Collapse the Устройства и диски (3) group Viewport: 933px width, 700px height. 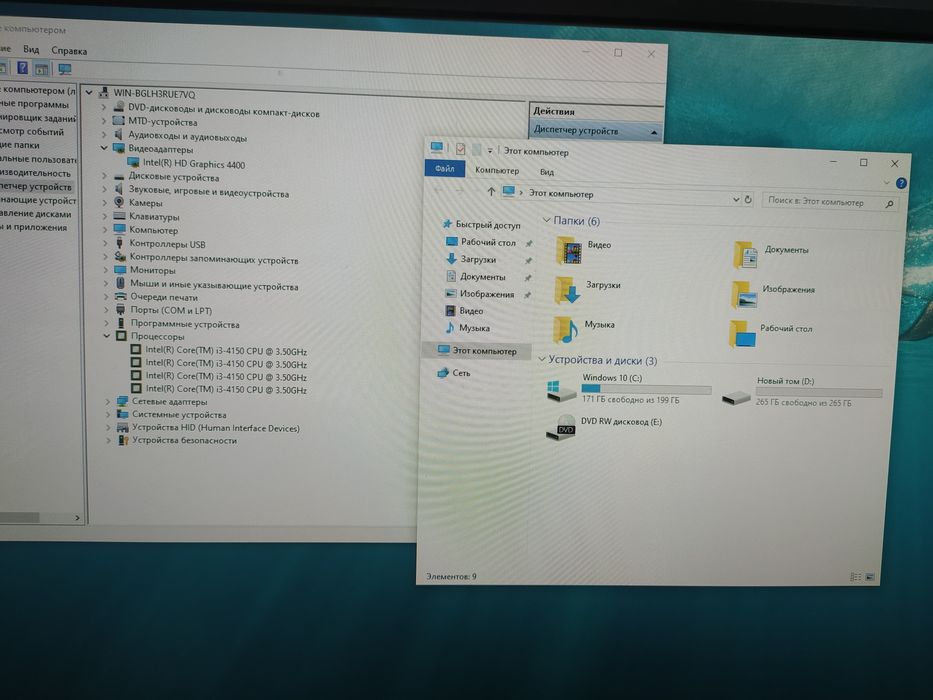point(541,359)
